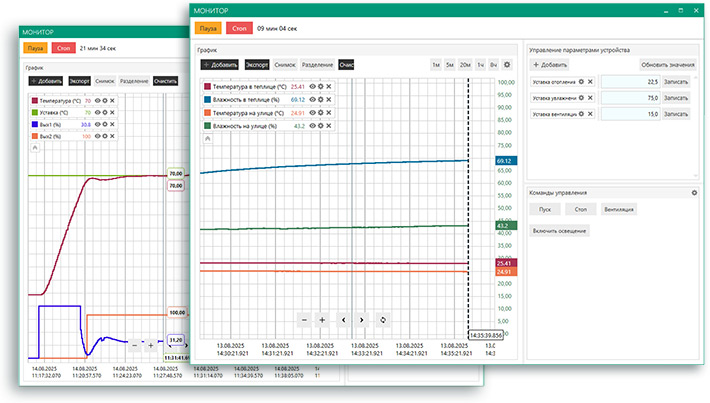Send the Пуск control command
The height and width of the screenshot is (403, 710).
545,209
